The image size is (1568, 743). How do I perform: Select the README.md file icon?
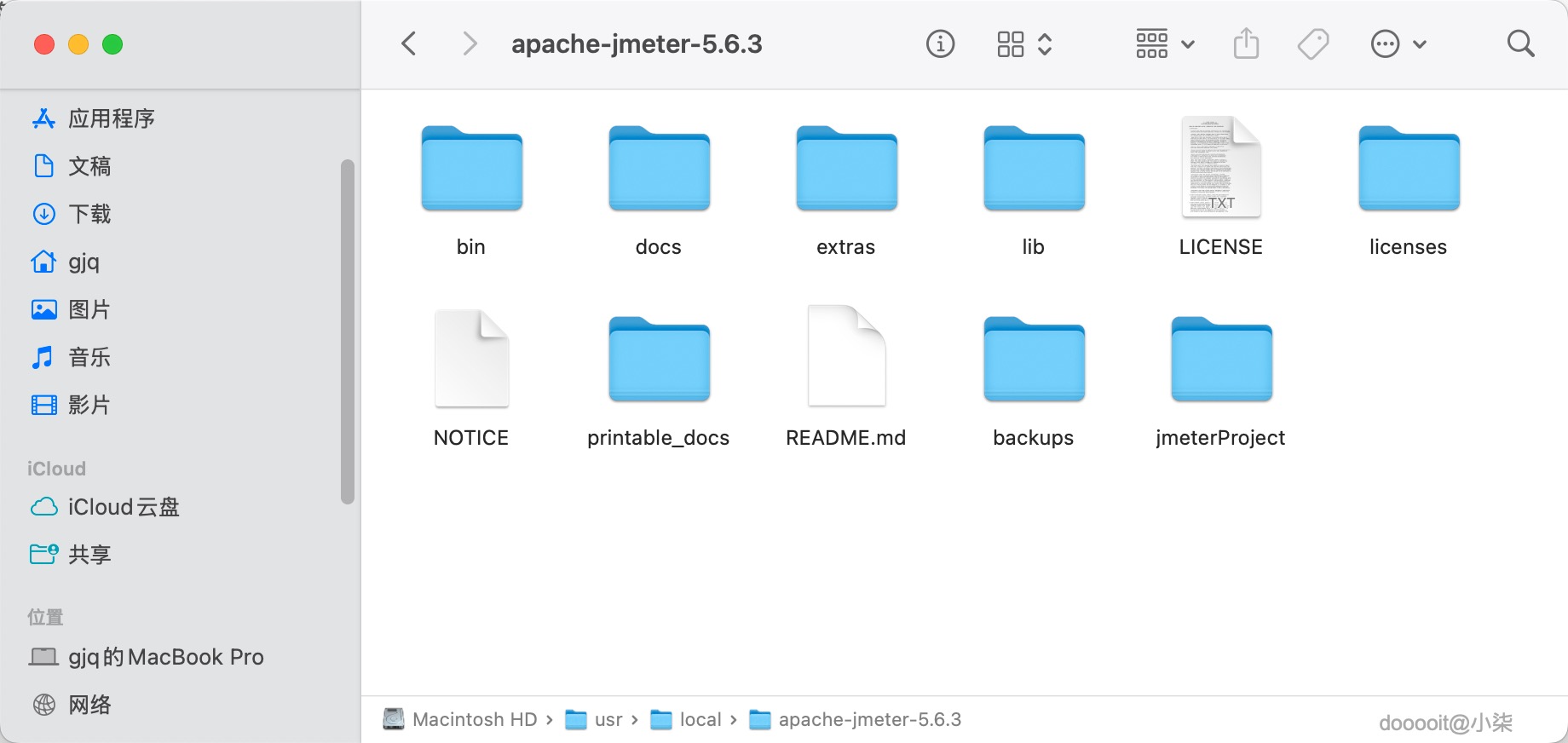846,356
